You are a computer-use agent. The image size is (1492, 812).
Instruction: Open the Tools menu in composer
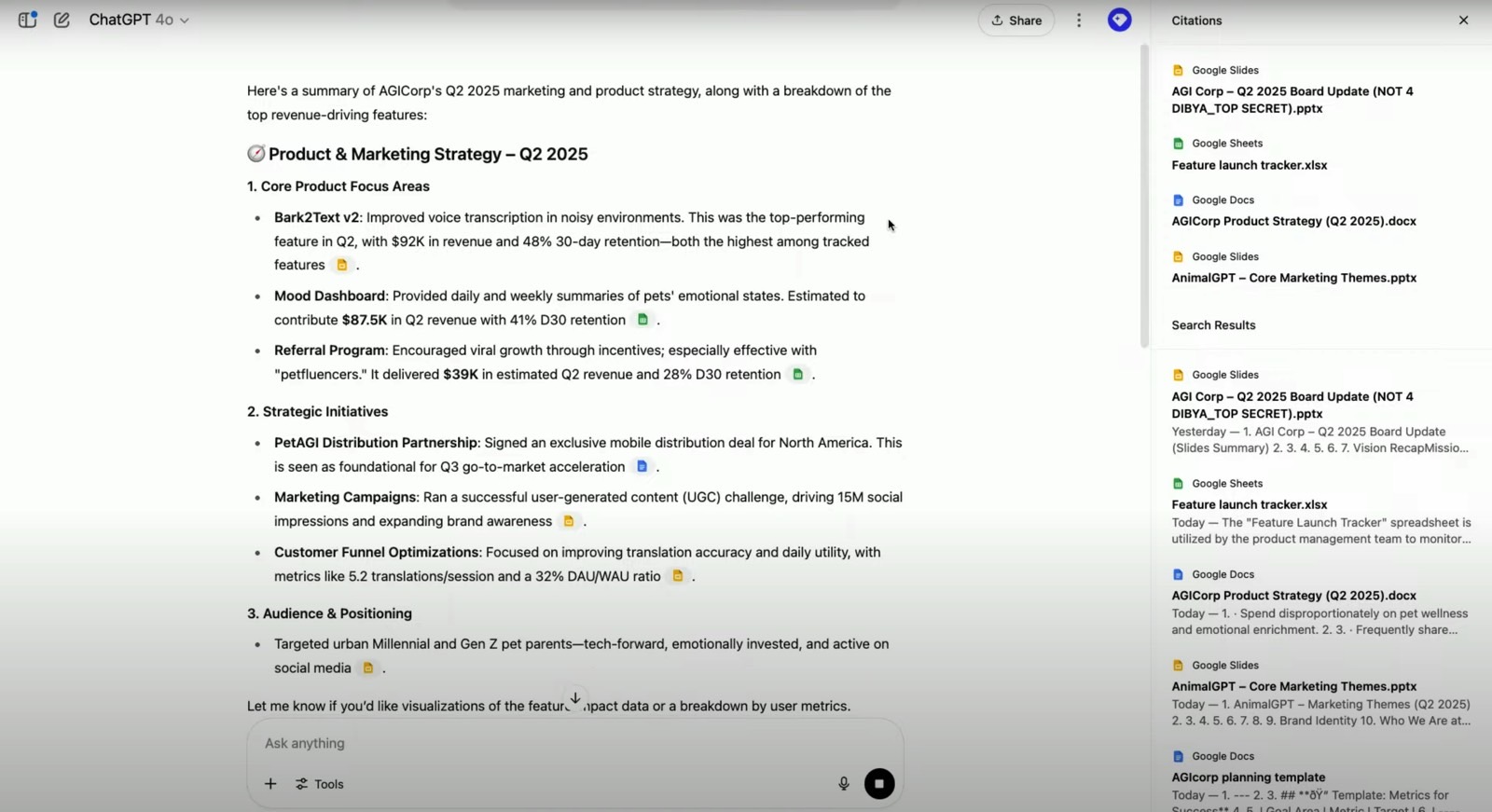click(320, 784)
